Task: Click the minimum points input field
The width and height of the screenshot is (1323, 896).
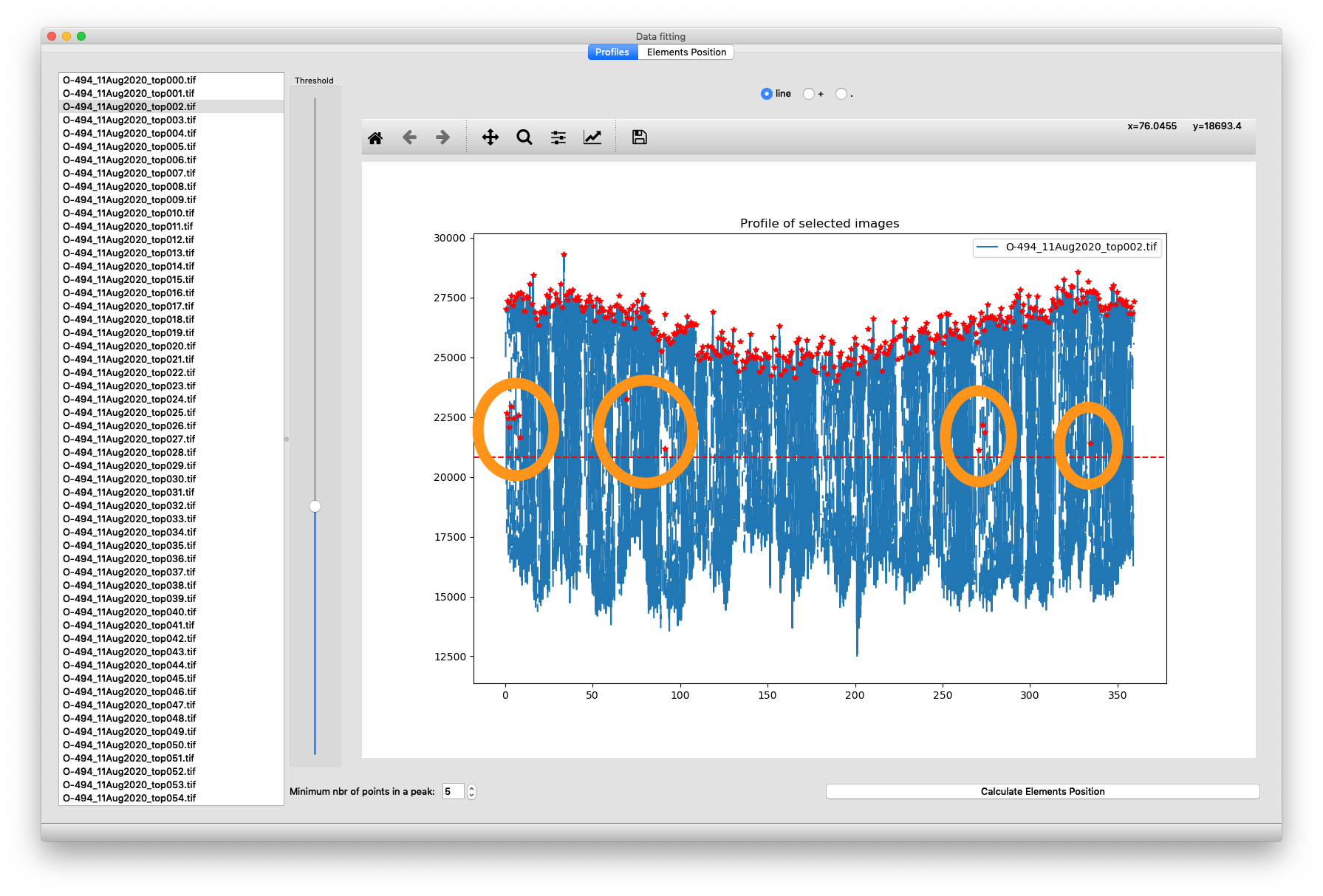Action: (452, 792)
